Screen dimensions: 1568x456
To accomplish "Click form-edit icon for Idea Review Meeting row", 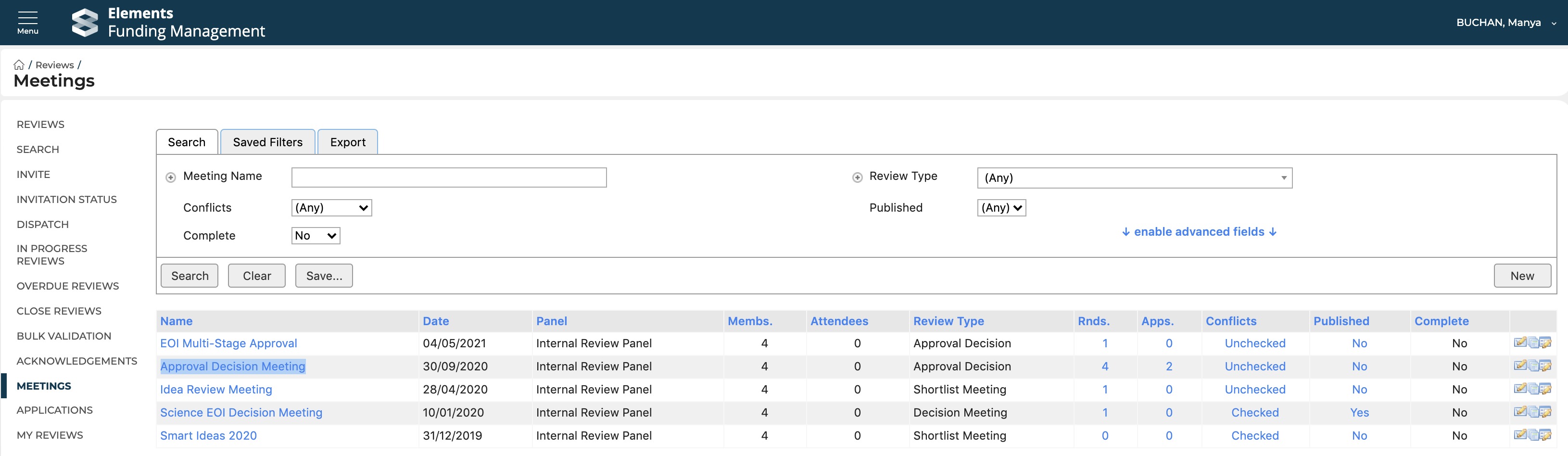I will pyautogui.click(x=1545, y=389).
